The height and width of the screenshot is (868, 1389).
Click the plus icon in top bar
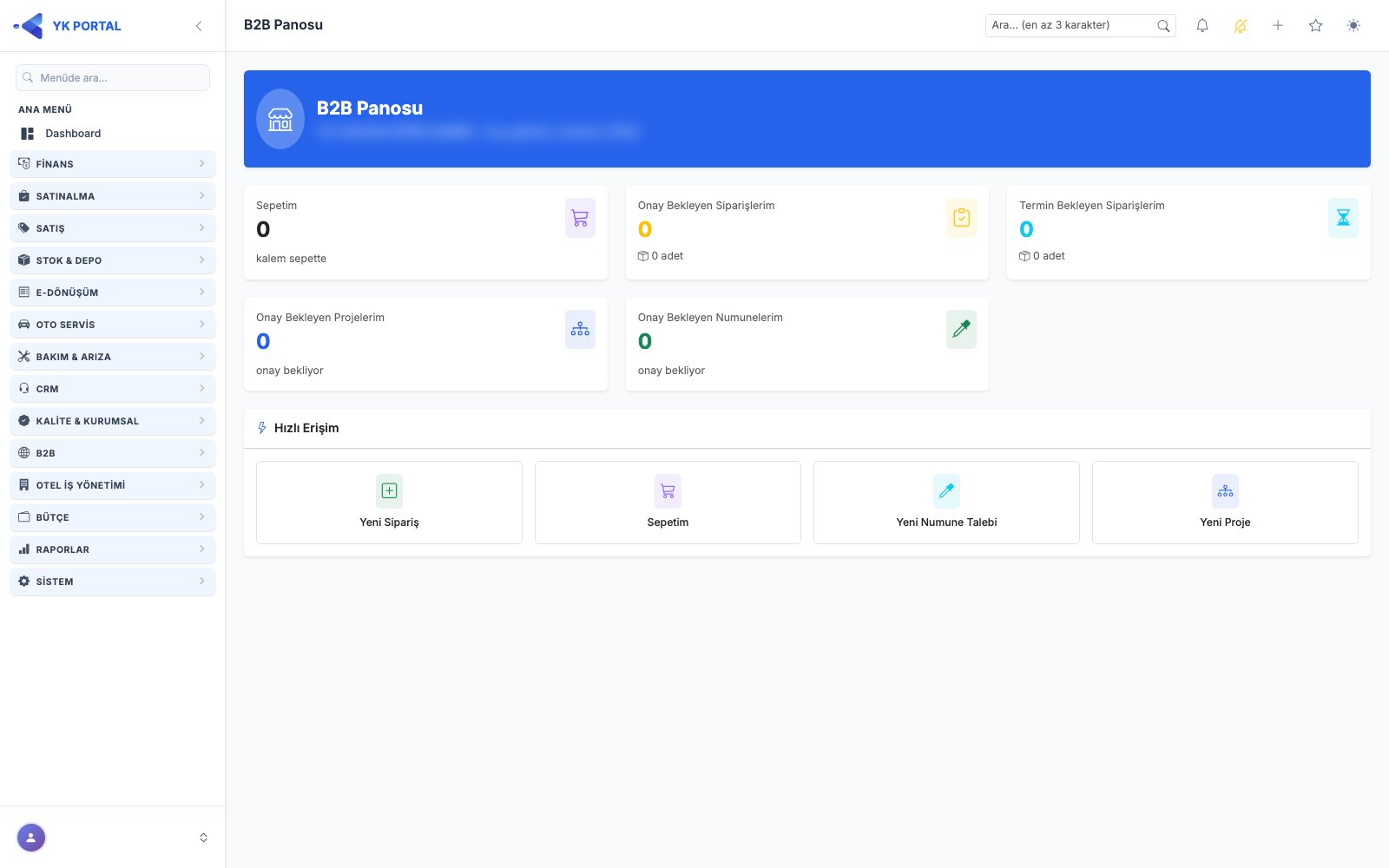click(1278, 26)
